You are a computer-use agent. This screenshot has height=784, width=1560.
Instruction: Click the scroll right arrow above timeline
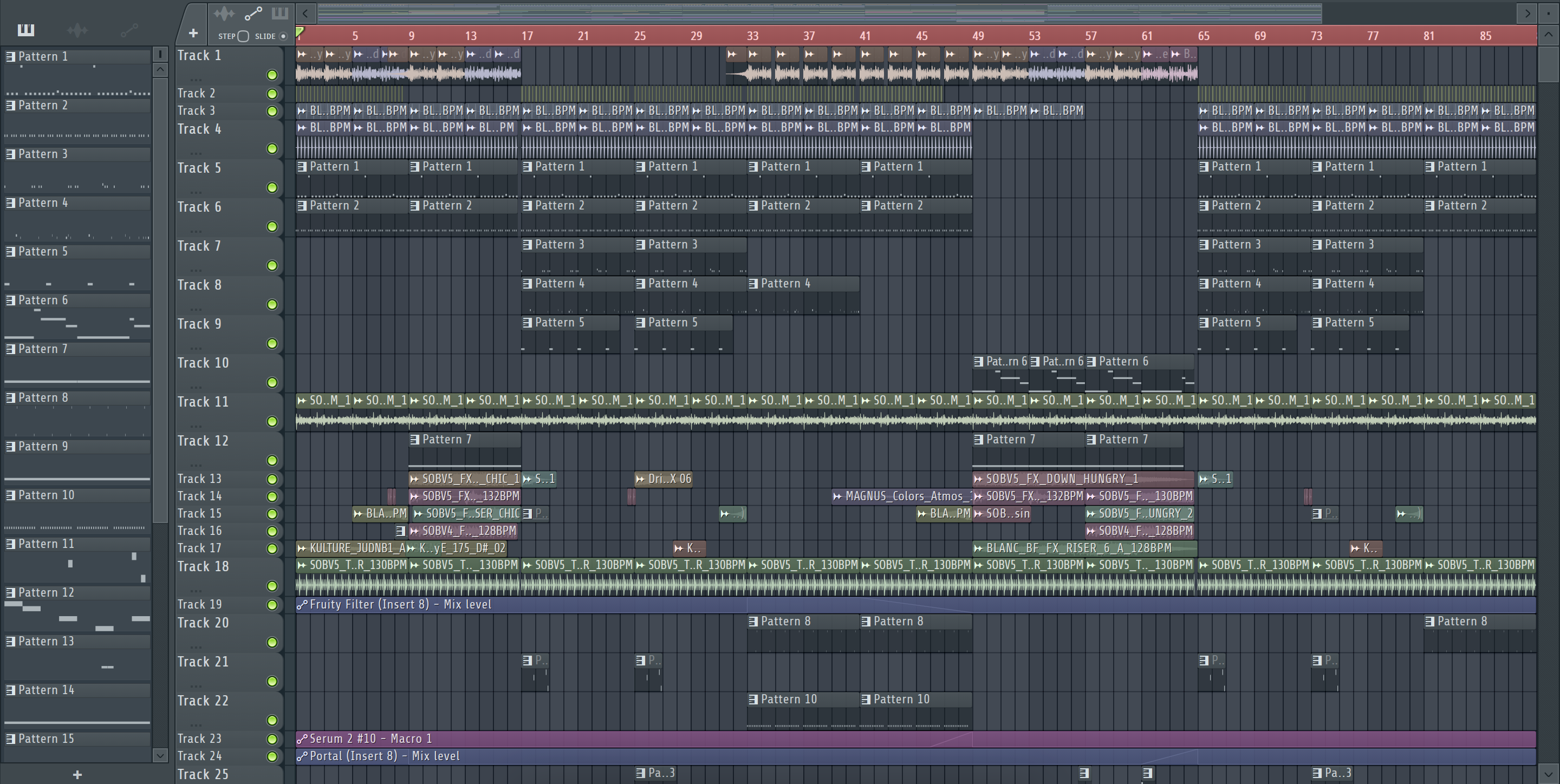click(x=1527, y=12)
